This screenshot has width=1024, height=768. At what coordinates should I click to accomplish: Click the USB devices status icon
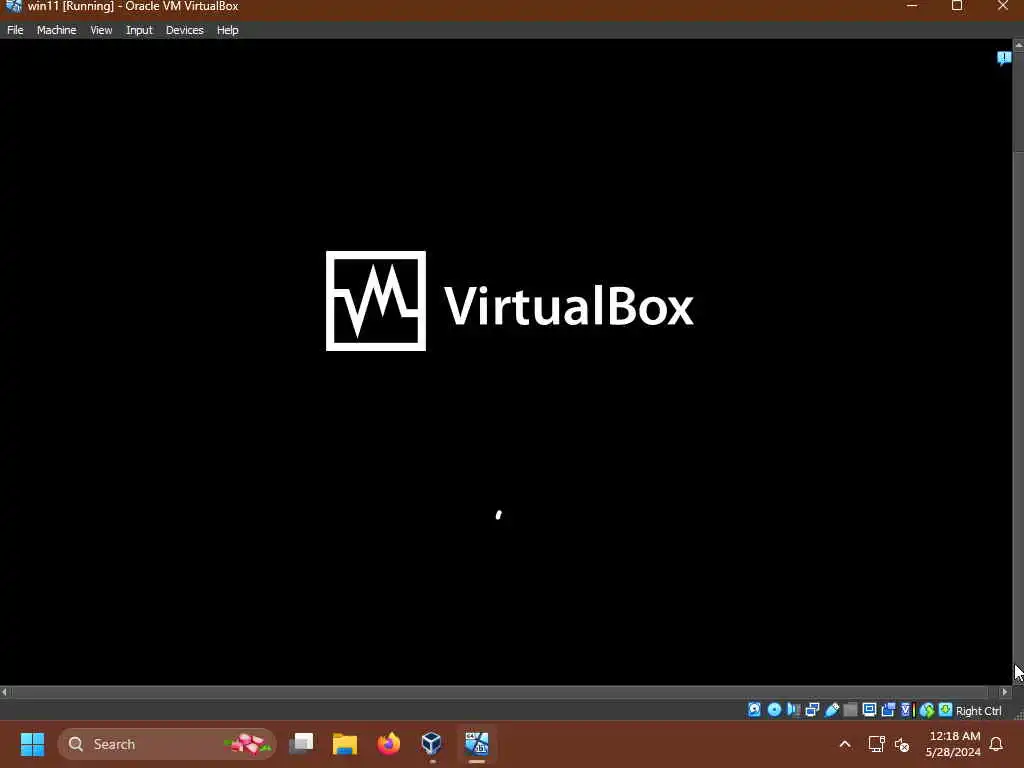click(832, 710)
